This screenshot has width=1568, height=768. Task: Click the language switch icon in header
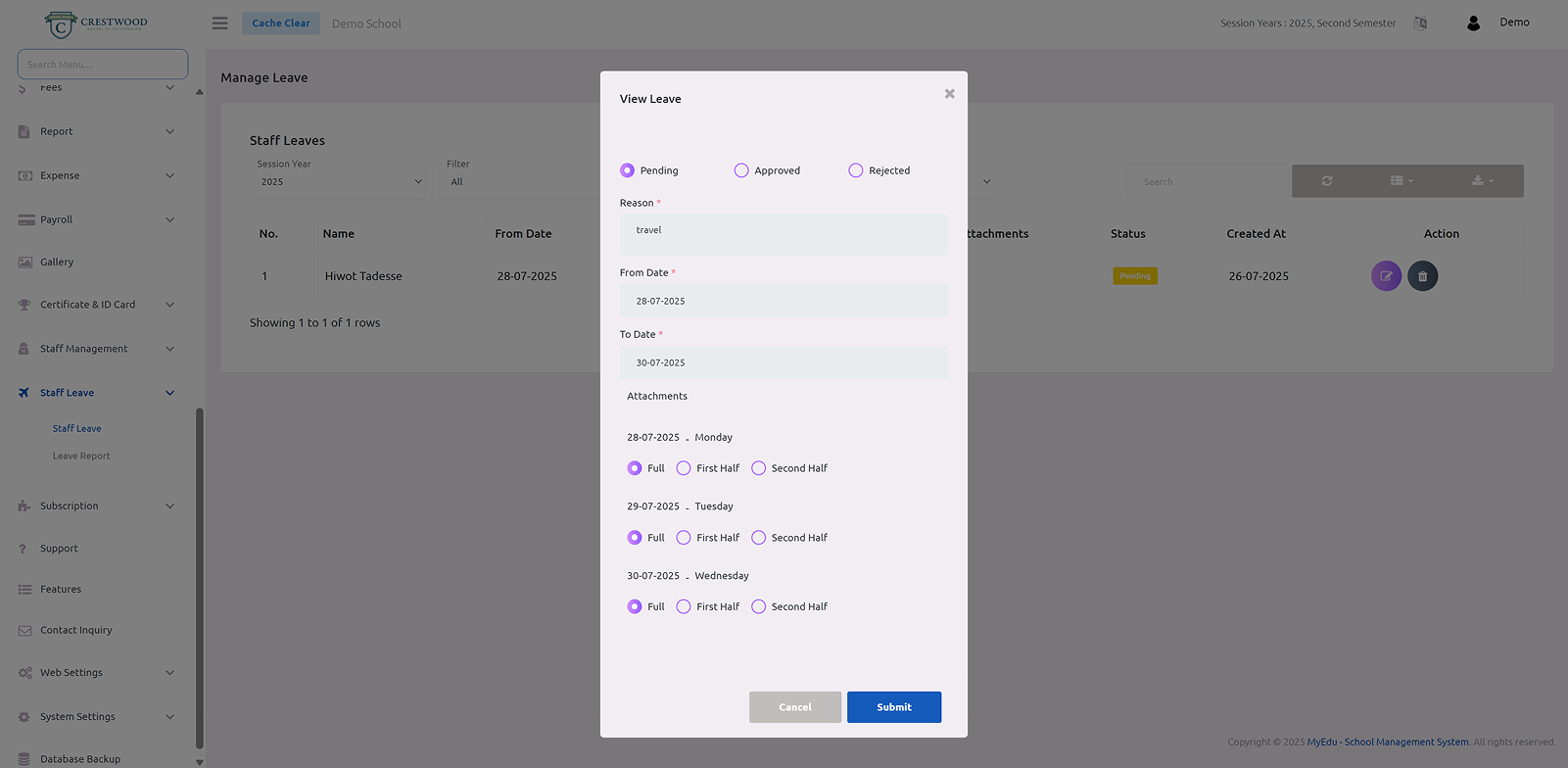pos(1420,24)
